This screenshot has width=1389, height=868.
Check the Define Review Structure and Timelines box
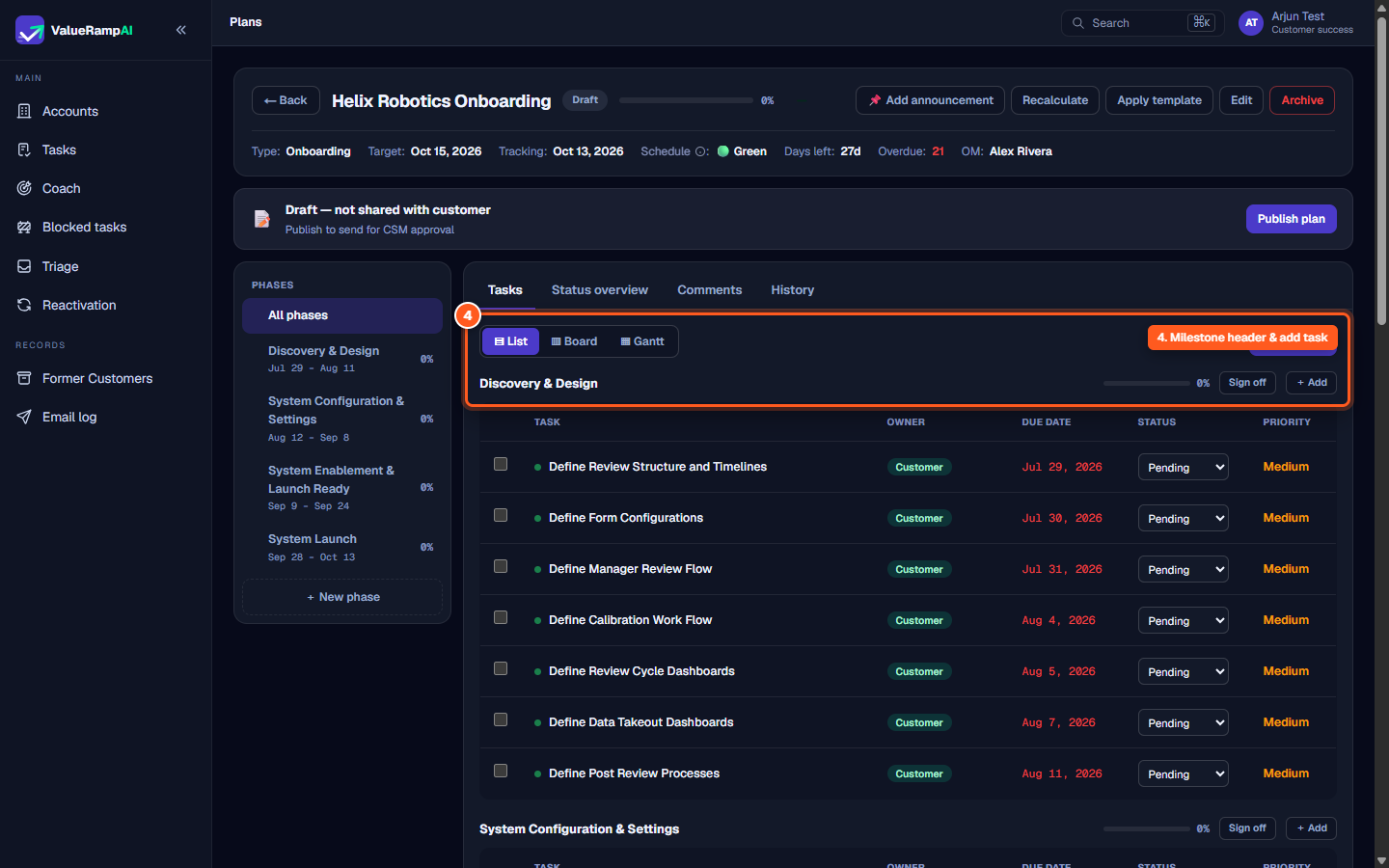[501, 464]
